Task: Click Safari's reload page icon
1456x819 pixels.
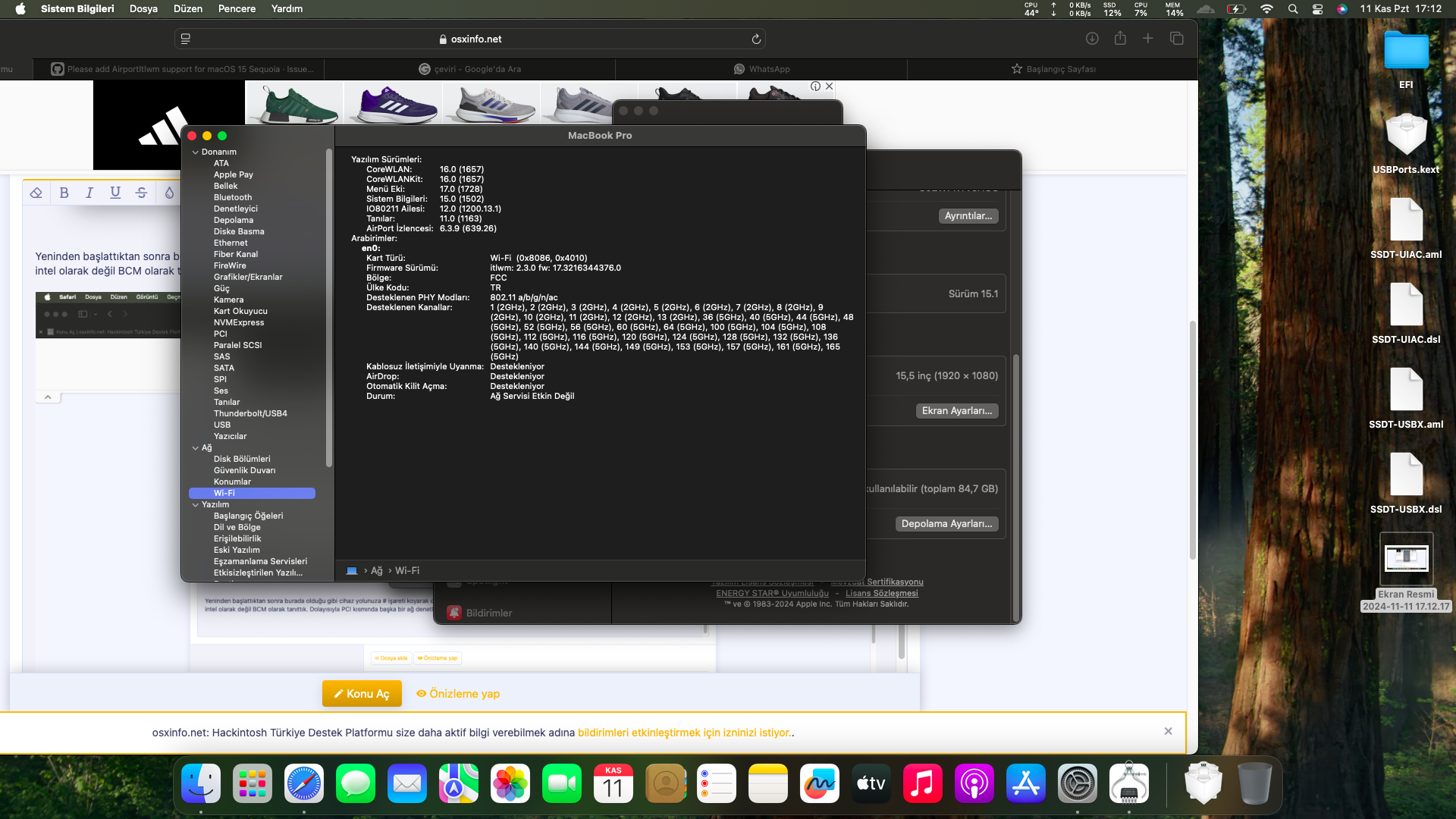Action: [756, 39]
